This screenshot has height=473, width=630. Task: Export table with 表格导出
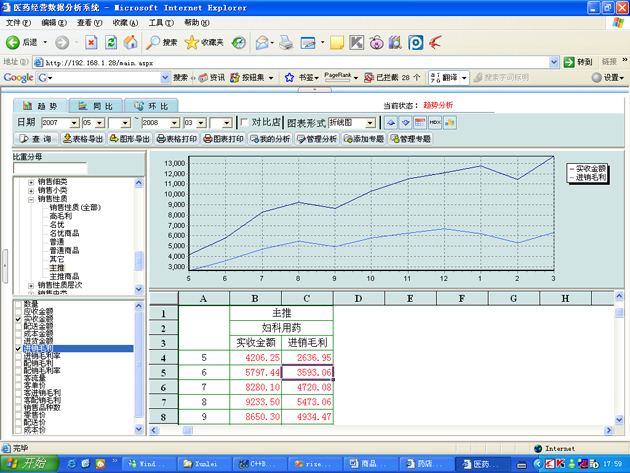click(83, 139)
